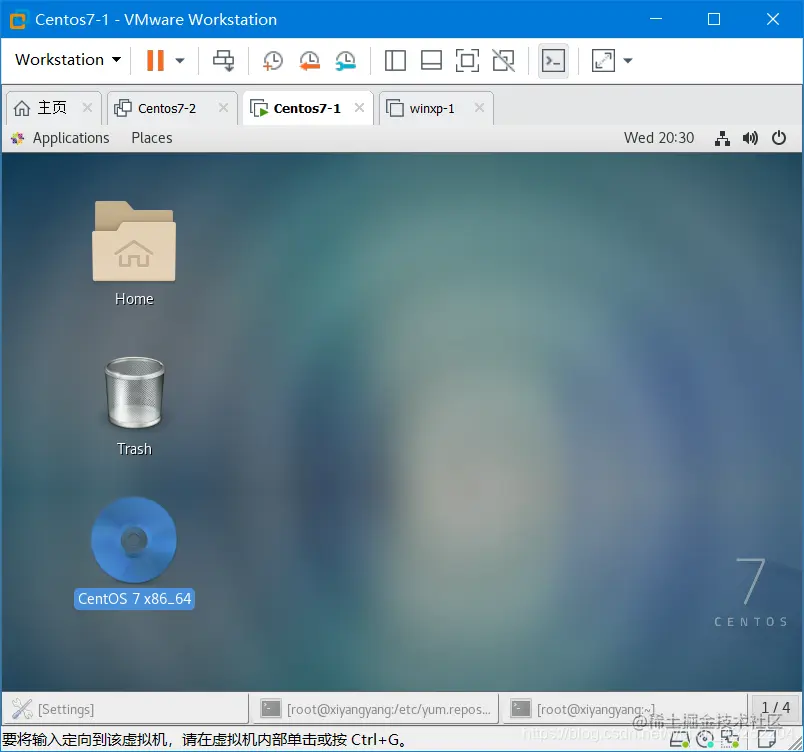Switch to the /etc/yum.repos terminal window

pyautogui.click(x=375, y=709)
